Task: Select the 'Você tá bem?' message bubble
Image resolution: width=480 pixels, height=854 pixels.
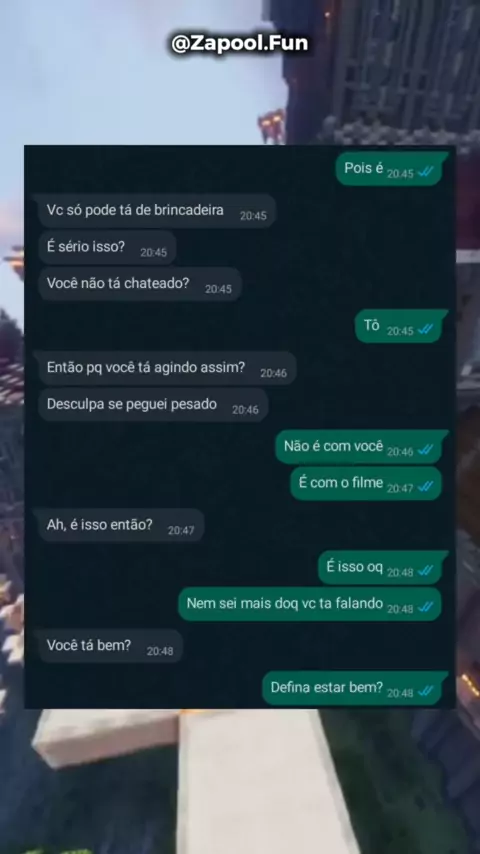Action: [x=108, y=646]
